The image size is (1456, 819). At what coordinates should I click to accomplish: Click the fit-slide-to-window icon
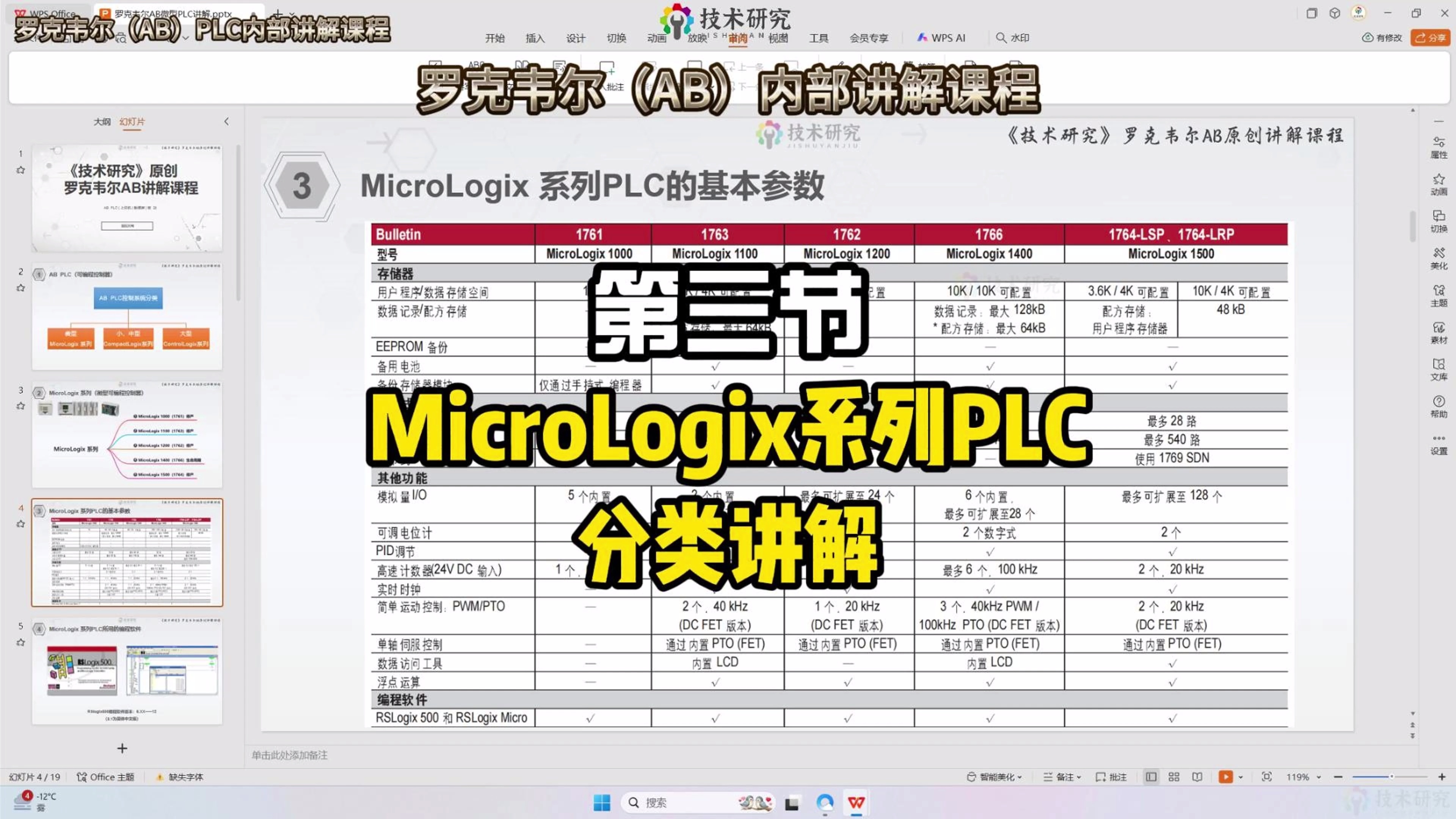pos(1267,777)
